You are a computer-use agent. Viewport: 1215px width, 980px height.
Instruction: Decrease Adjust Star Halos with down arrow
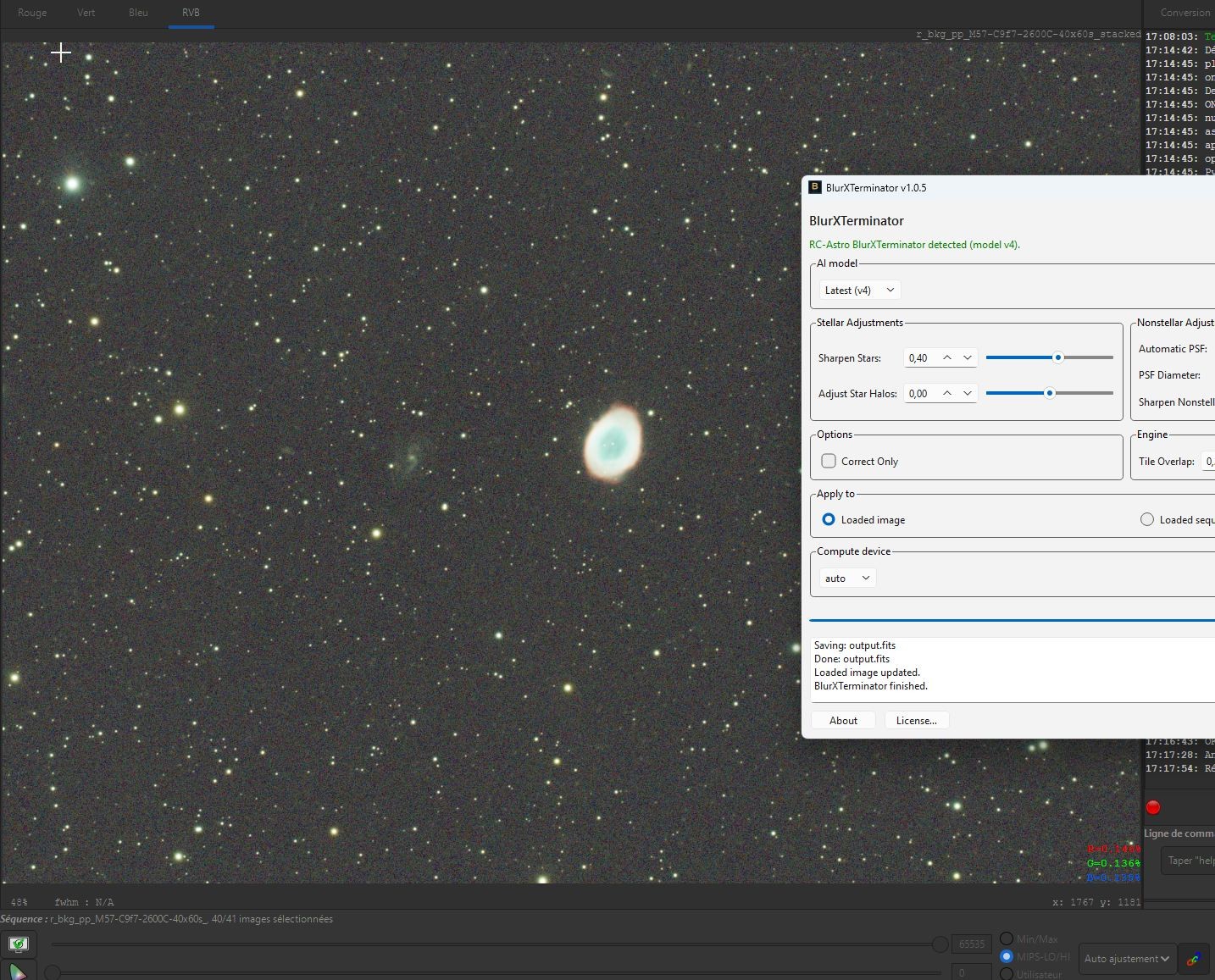point(968,394)
